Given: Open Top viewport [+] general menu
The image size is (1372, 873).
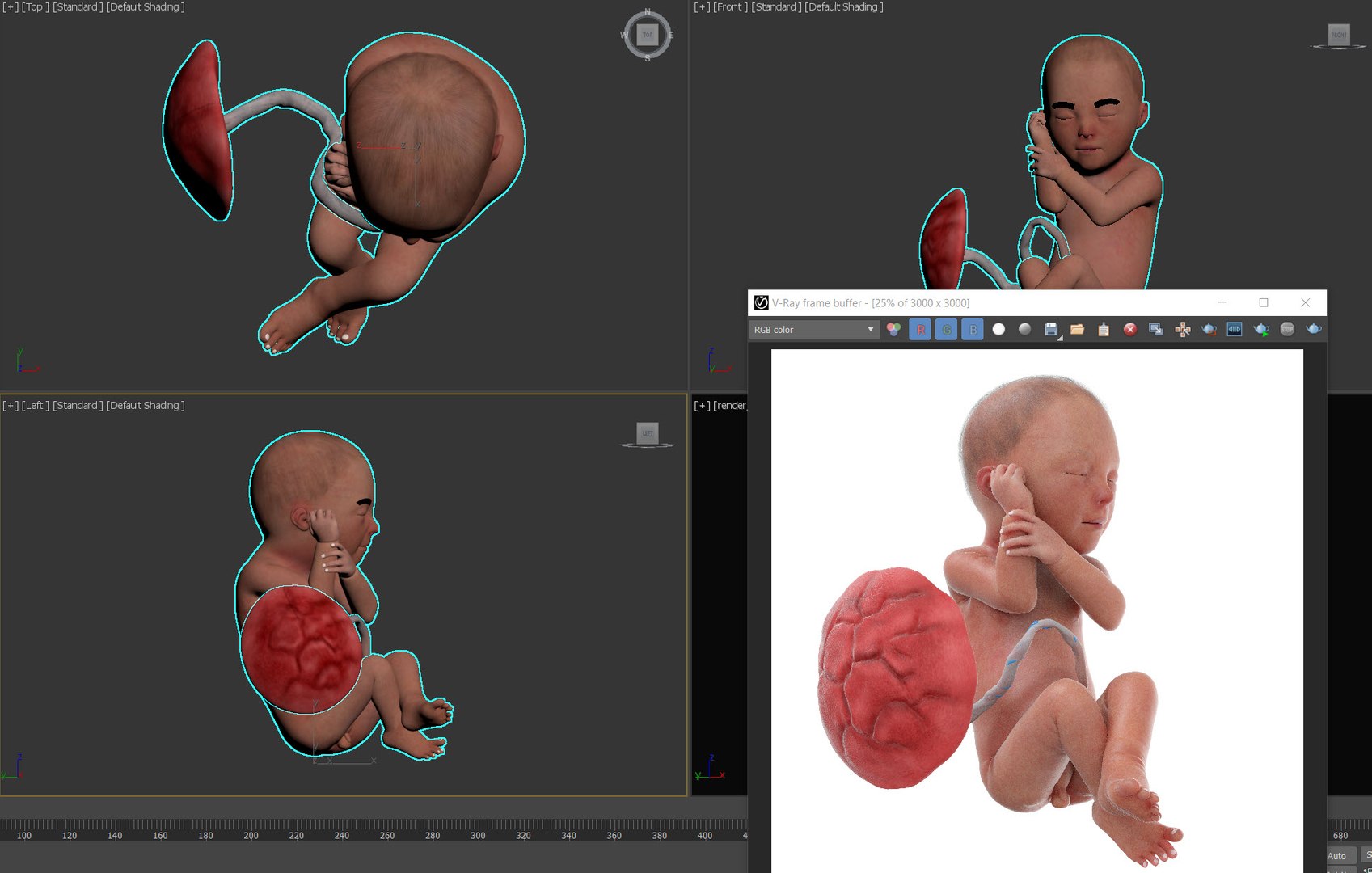Looking at the screenshot, I should coord(10,7).
